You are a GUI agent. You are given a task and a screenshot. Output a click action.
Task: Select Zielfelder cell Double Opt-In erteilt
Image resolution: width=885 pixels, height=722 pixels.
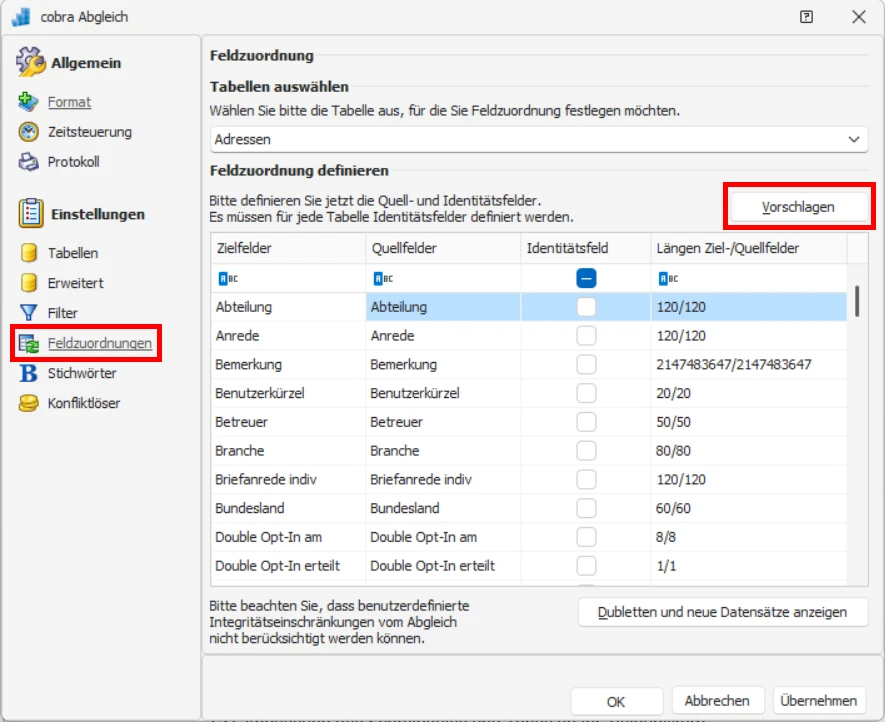[x=288, y=566]
